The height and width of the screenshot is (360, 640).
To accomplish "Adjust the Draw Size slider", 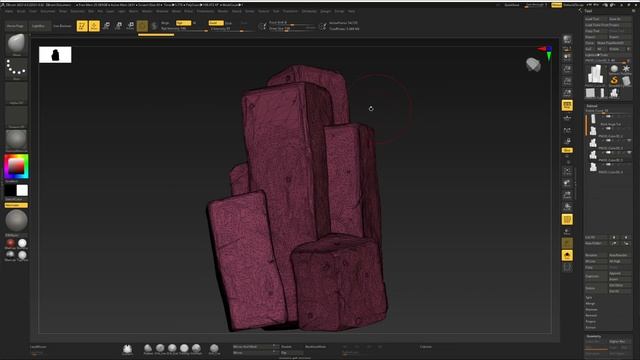I will (292, 29).
